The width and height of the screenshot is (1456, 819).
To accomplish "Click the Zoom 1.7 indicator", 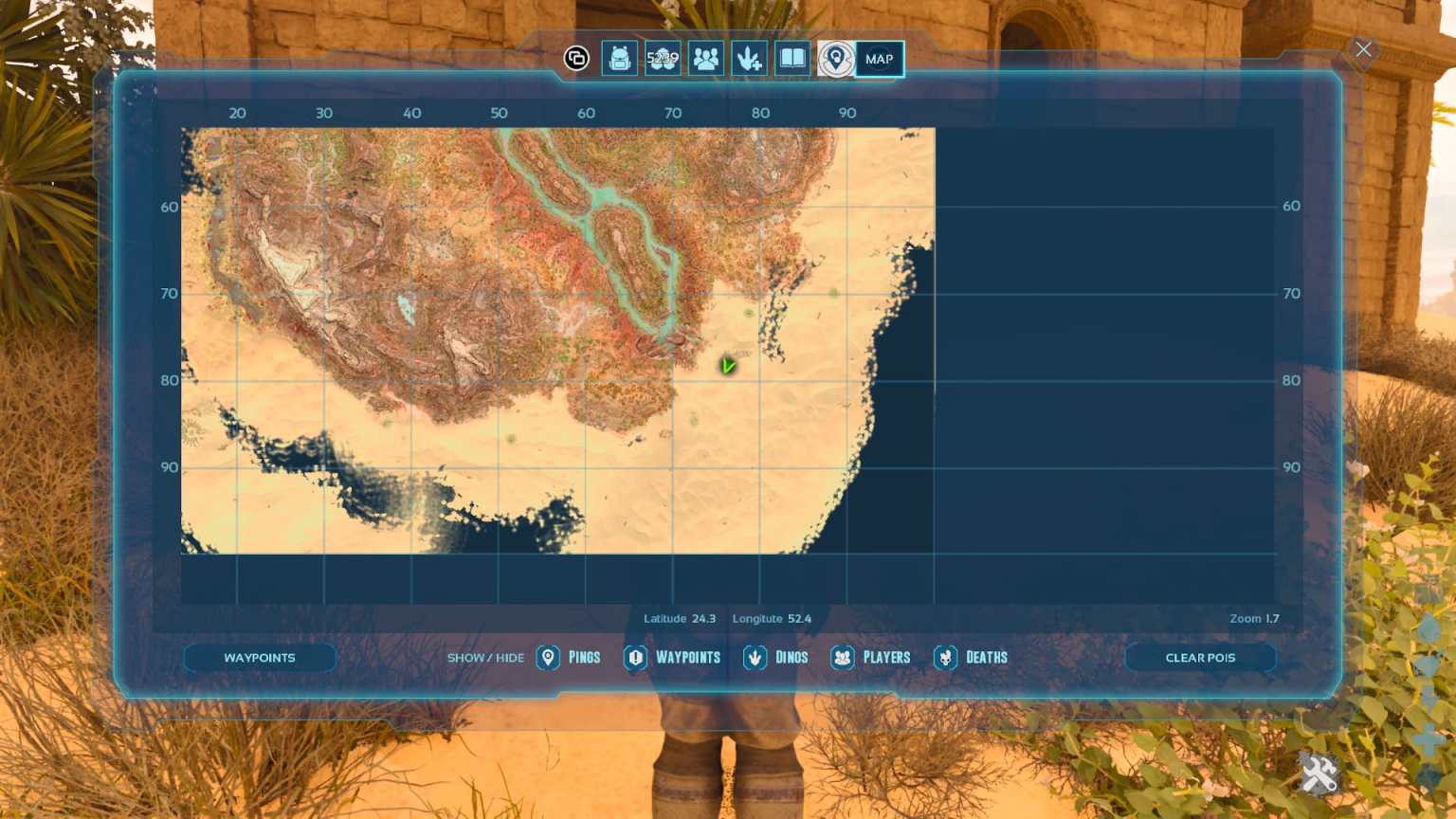I will click(1255, 618).
